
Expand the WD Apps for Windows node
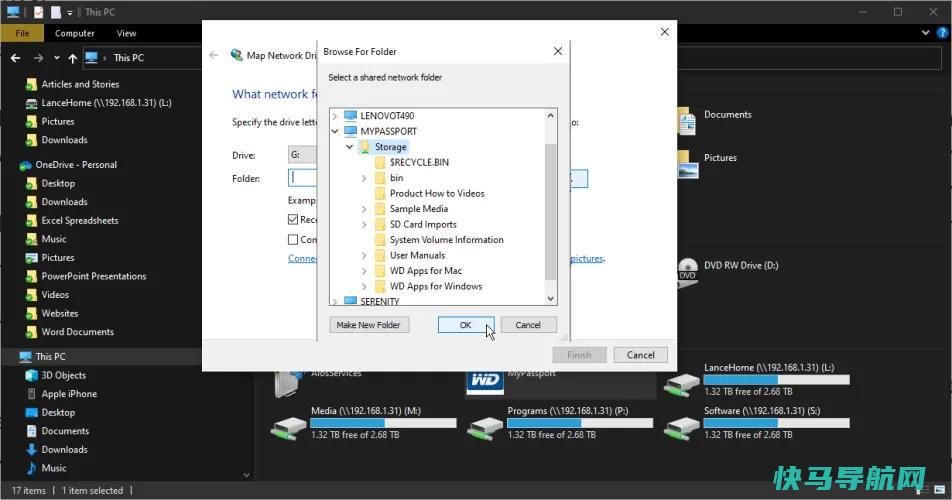364,286
